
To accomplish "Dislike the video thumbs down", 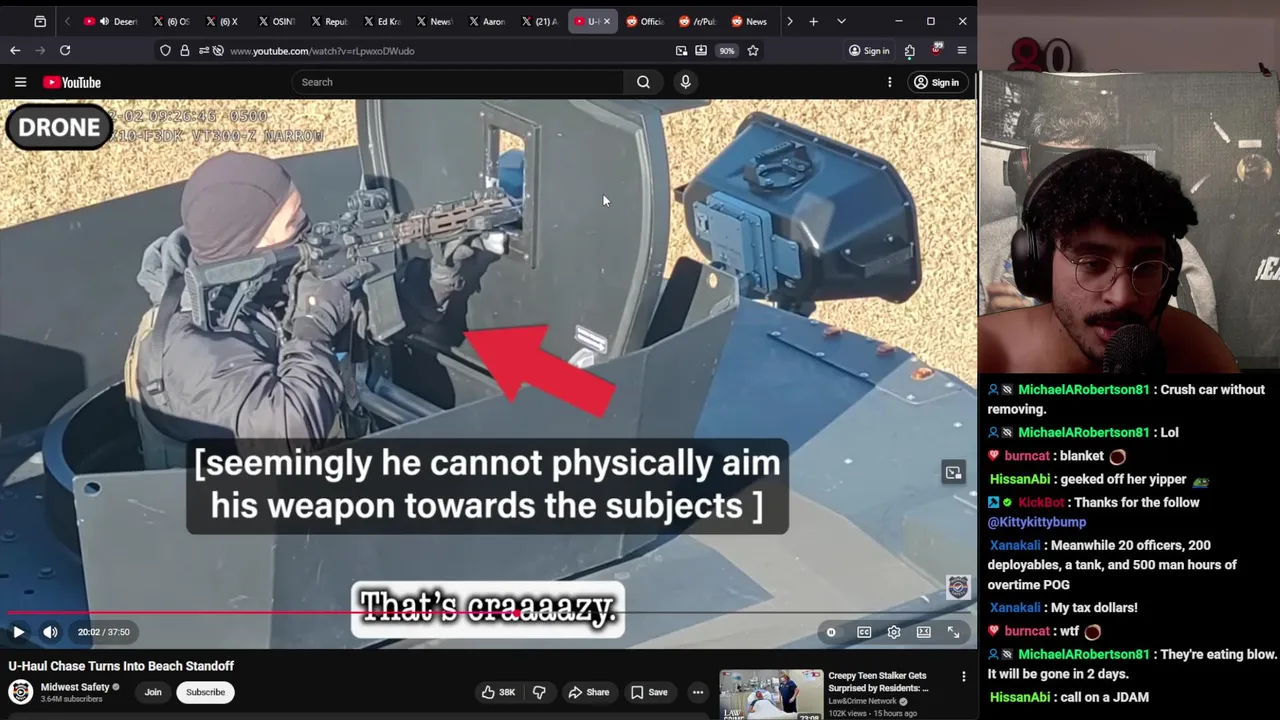I will pos(539,692).
